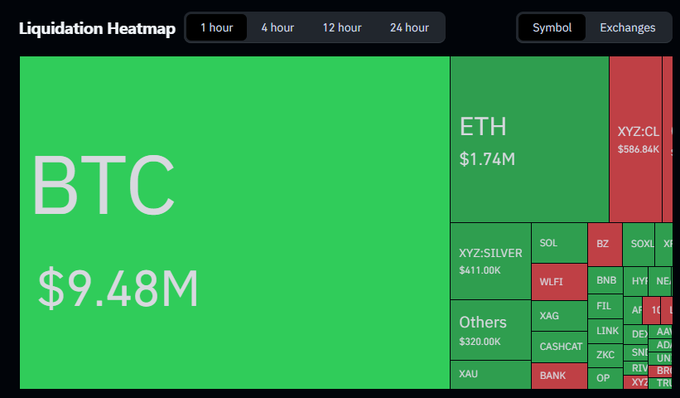Open the ZKC tile

[605, 355]
